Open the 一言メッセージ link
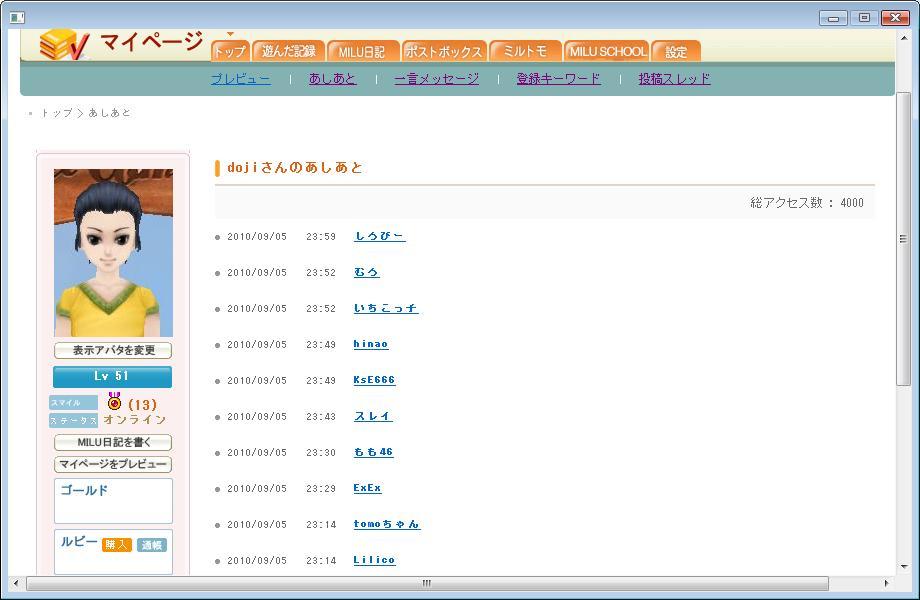 [x=436, y=78]
